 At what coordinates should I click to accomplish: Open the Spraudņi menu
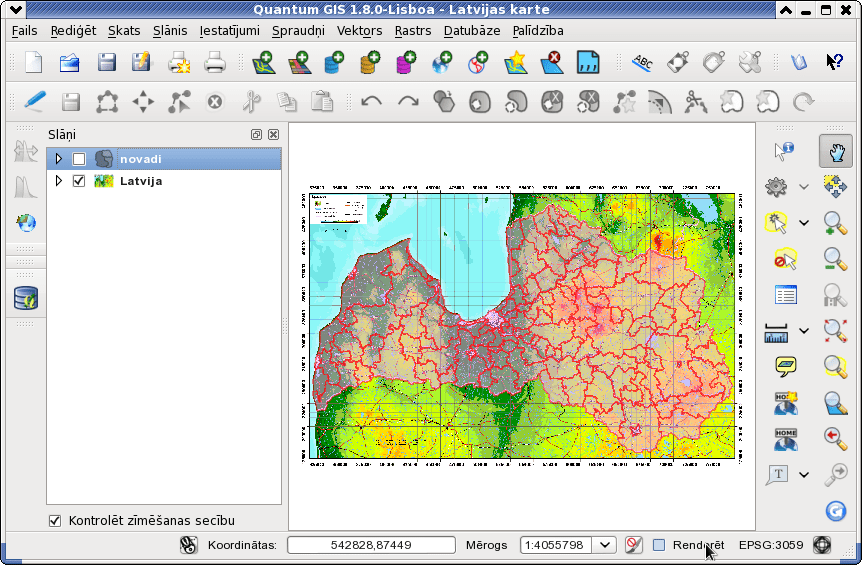click(x=299, y=31)
